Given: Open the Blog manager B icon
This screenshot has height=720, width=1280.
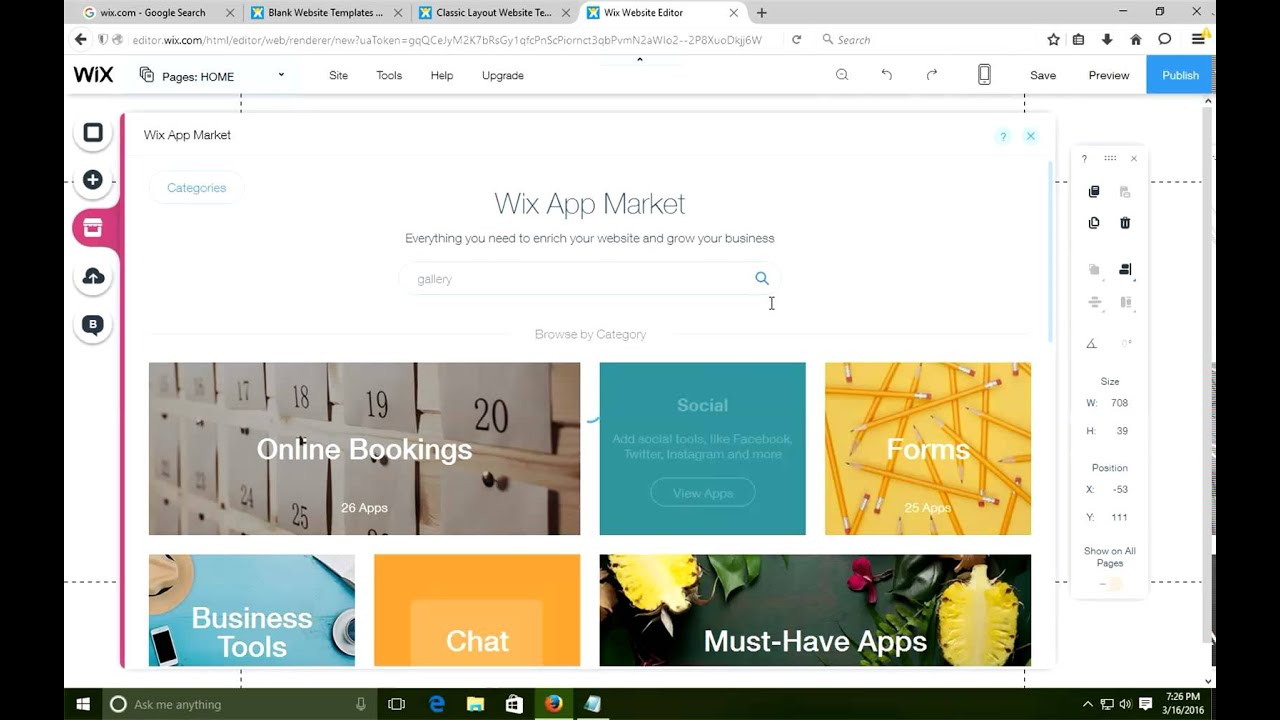Looking at the screenshot, I should point(93,324).
